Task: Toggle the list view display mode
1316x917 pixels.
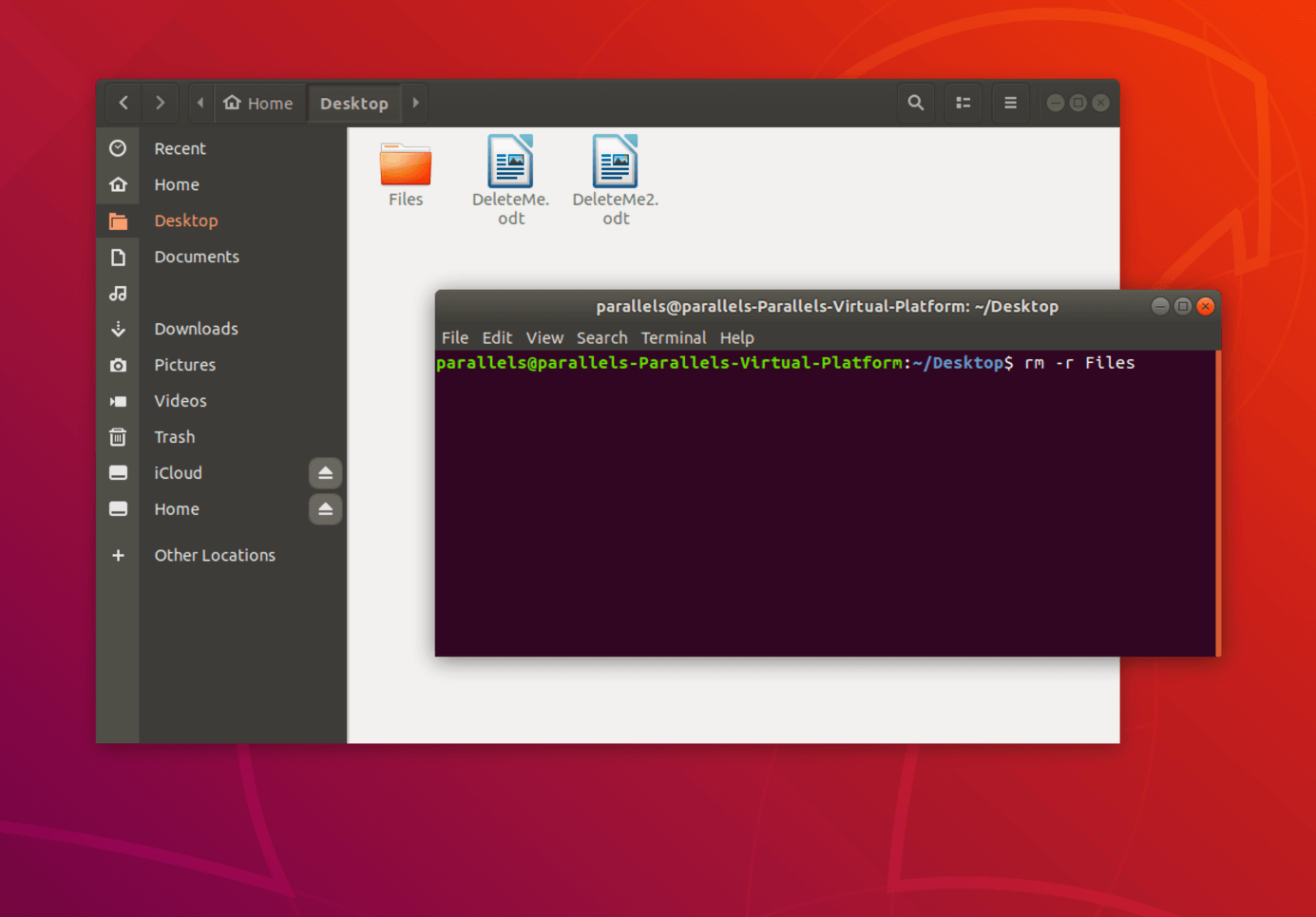Action: point(963,103)
